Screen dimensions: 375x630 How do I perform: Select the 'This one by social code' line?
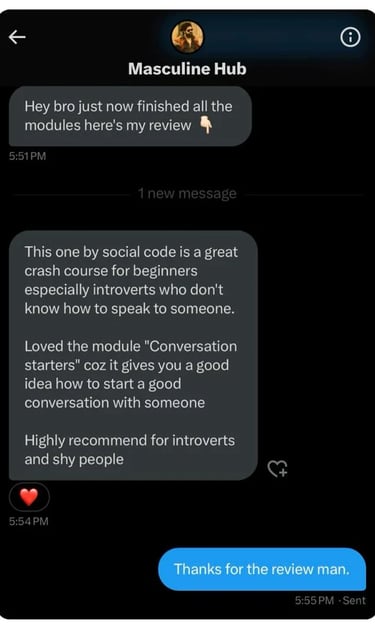131,252
